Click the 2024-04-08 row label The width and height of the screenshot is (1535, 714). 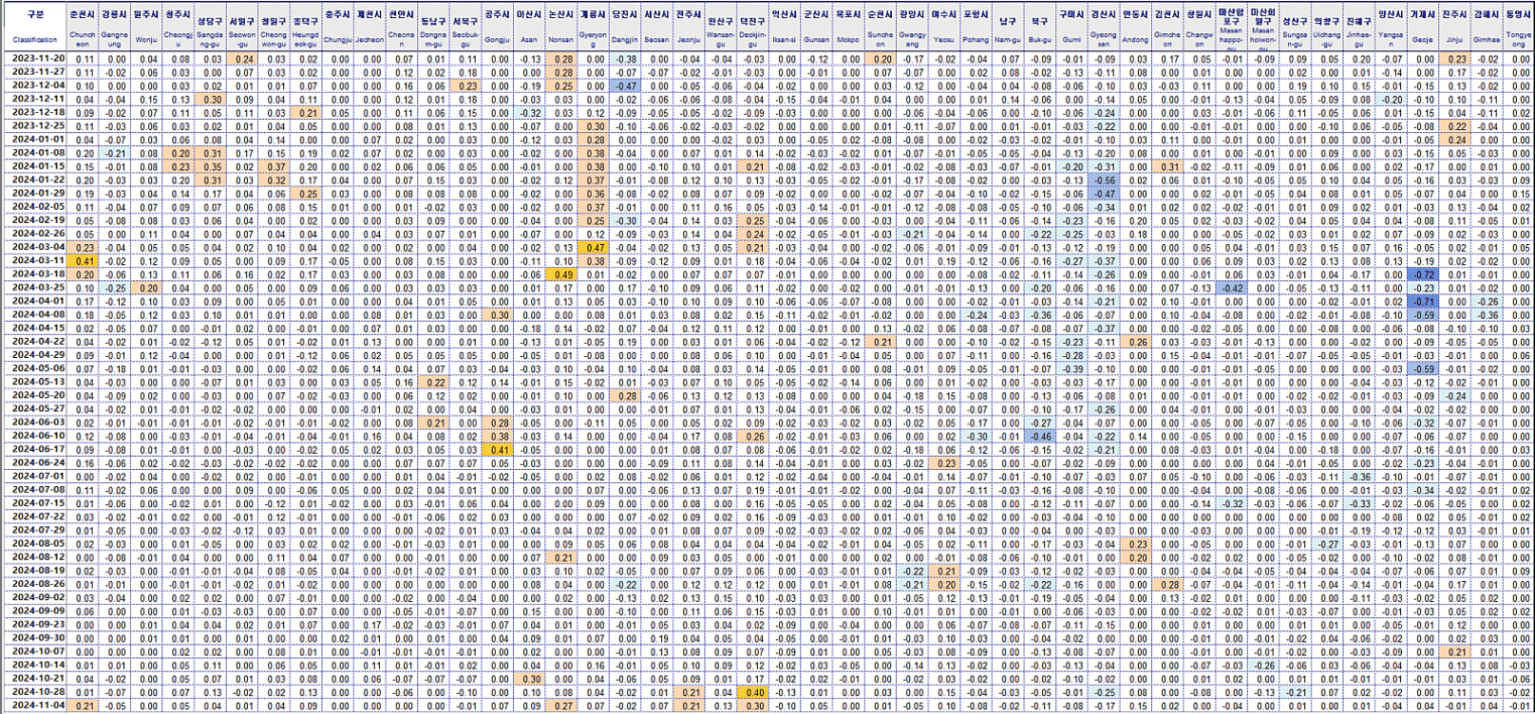(x=34, y=313)
